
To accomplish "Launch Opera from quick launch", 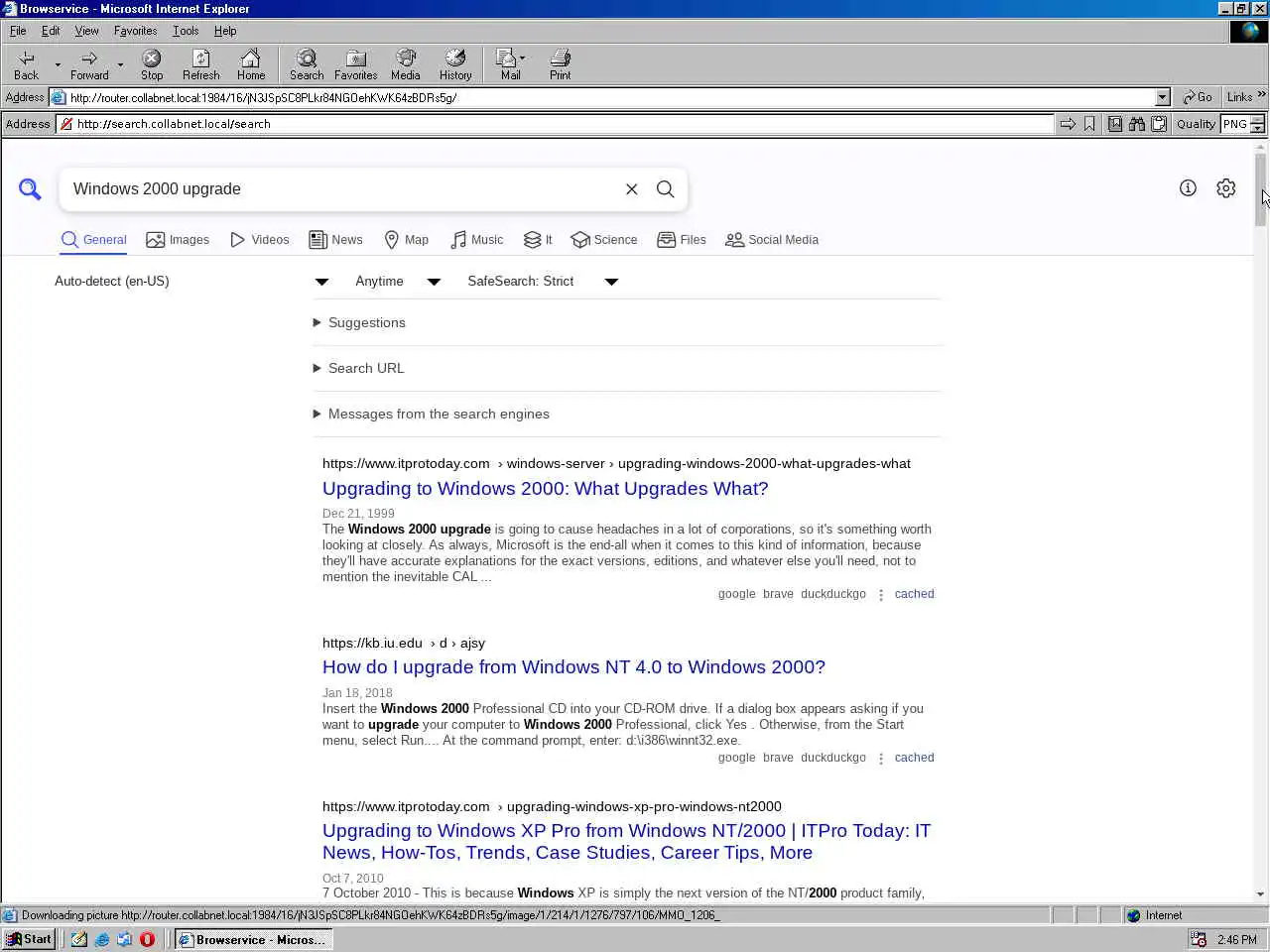I will pos(148,939).
